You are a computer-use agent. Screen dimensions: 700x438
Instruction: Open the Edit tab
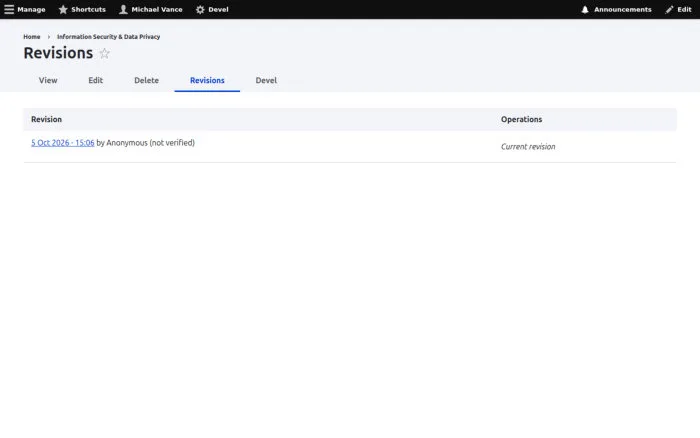[x=96, y=80]
